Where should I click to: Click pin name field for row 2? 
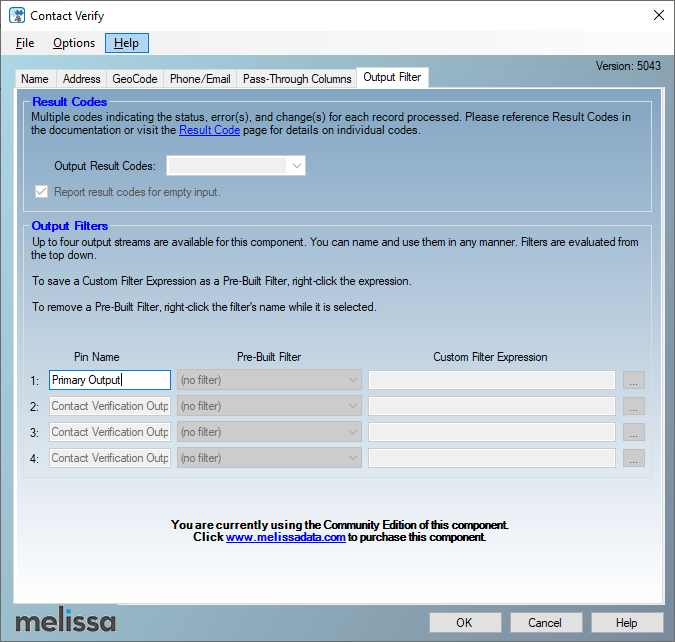[x=110, y=406]
